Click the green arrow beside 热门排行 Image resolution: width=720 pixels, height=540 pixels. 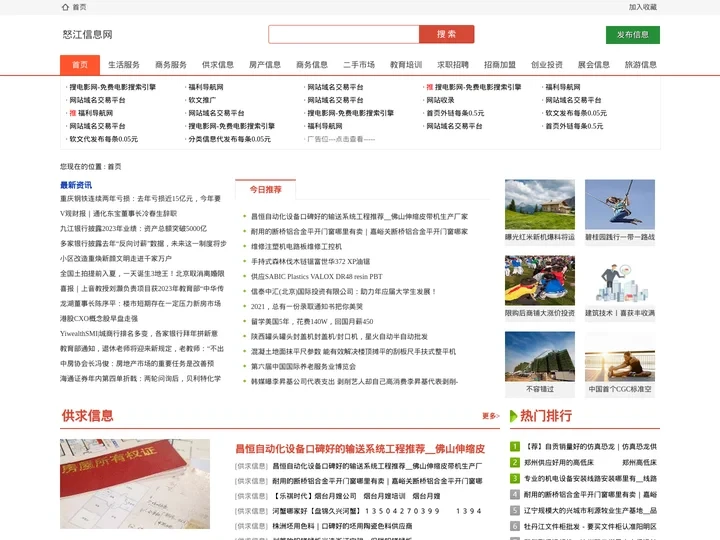point(511,416)
